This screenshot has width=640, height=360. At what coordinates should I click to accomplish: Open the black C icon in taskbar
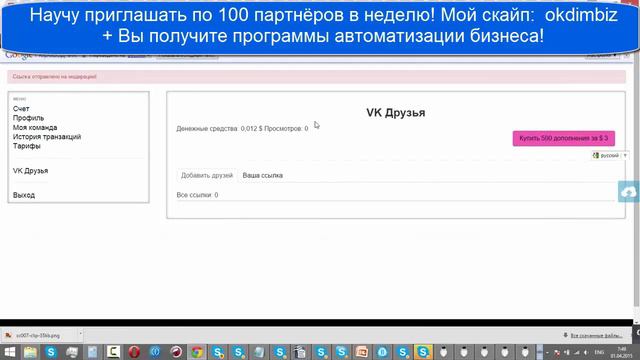[113, 352]
